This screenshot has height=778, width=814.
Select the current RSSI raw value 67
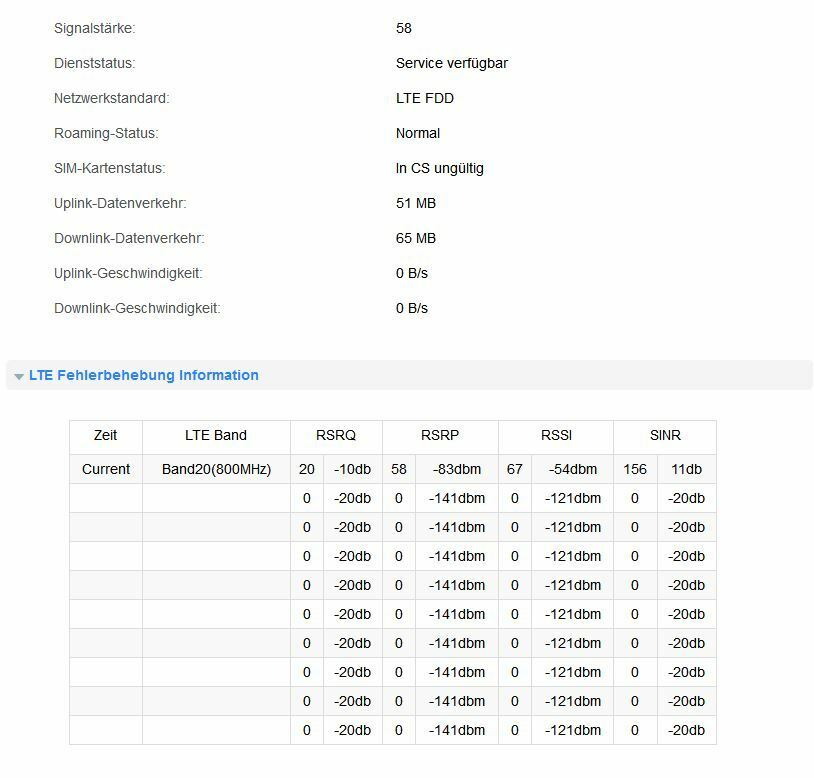point(514,469)
